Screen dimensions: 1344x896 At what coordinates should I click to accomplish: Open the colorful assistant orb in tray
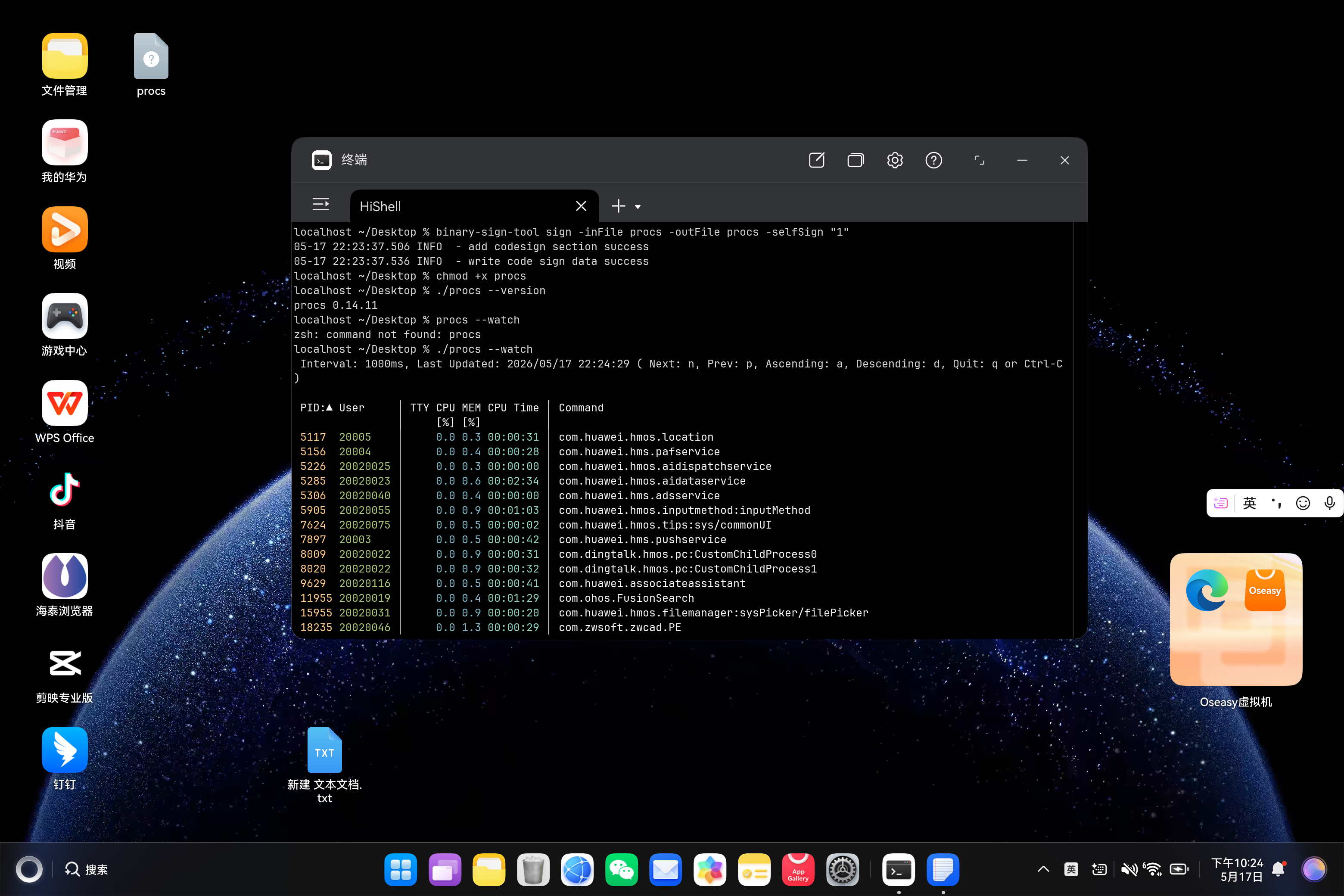click(x=1314, y=869)
